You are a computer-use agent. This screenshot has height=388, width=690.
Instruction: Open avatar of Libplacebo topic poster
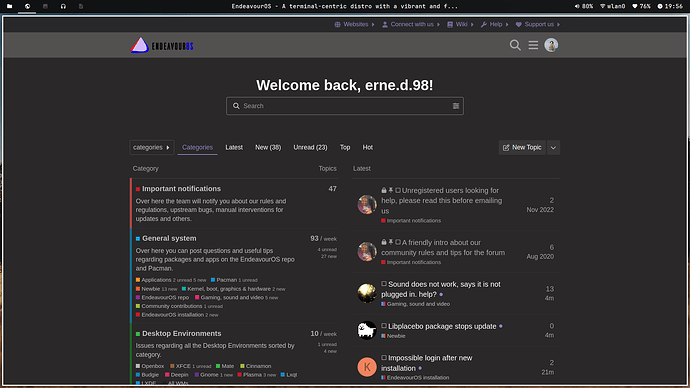click(367, 330)
